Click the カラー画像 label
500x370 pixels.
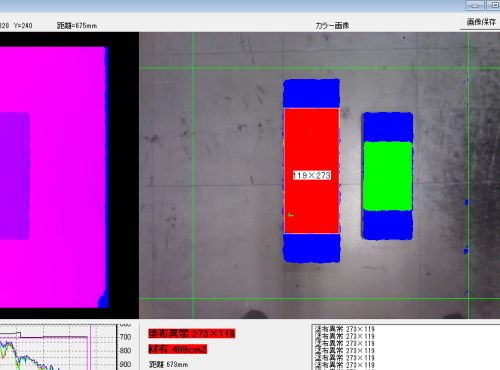[332, 25]
